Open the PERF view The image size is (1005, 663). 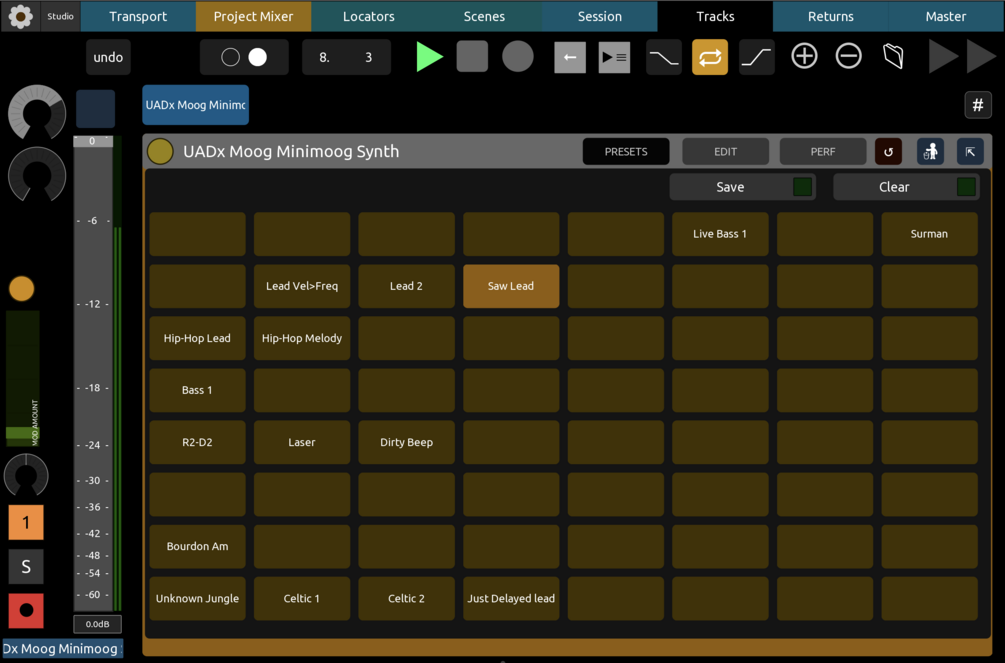pos(823,151)
